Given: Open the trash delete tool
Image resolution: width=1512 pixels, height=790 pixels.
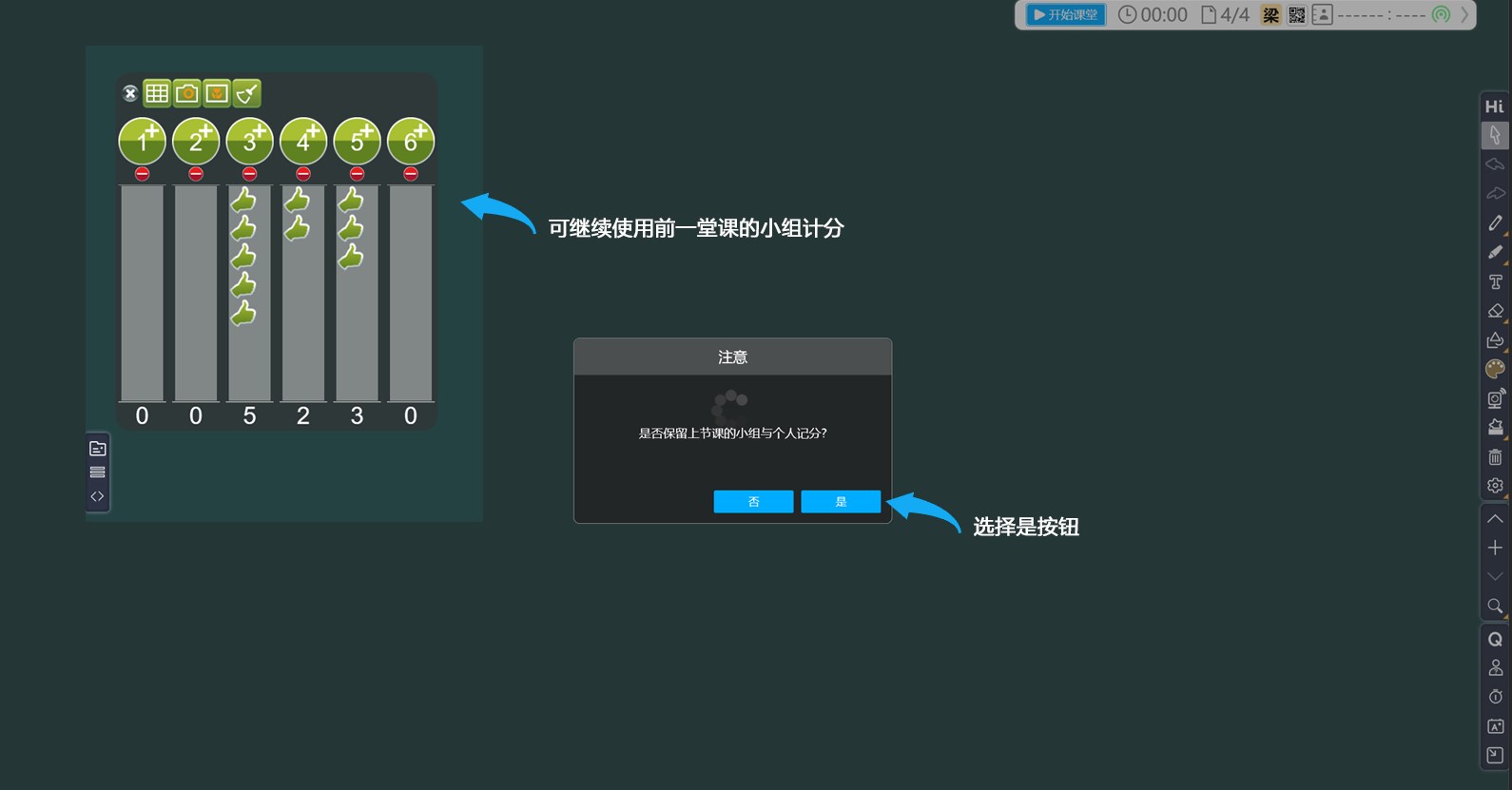Looking at the screenshot, I should pyautogui.click(x=1495, y=457).
